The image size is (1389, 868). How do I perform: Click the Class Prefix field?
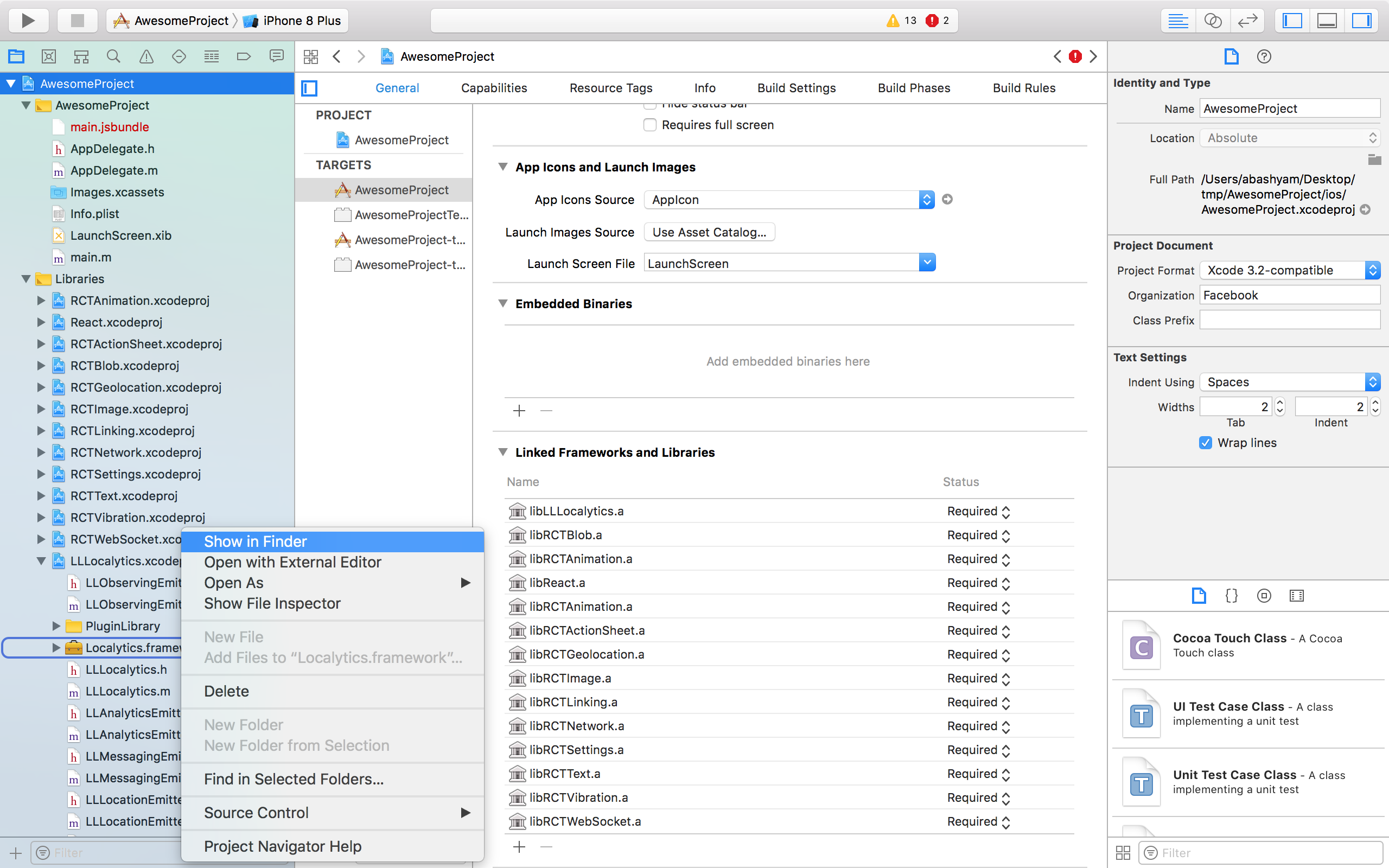[1290, 320]
